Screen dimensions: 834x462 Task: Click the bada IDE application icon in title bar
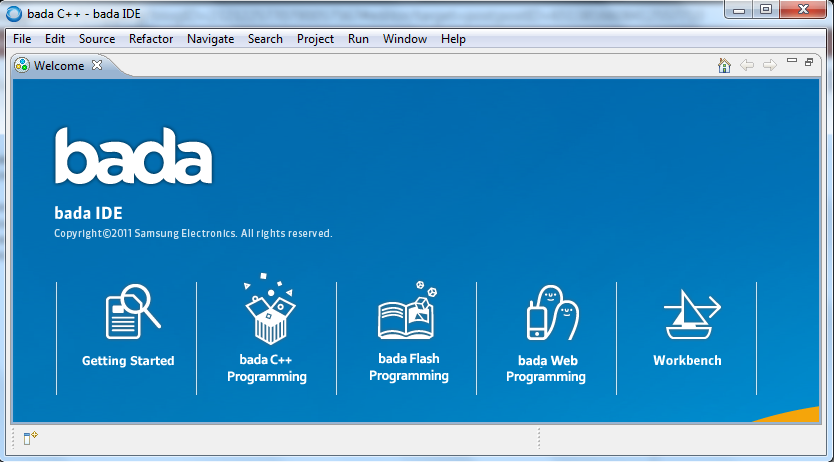click(14, 13)
